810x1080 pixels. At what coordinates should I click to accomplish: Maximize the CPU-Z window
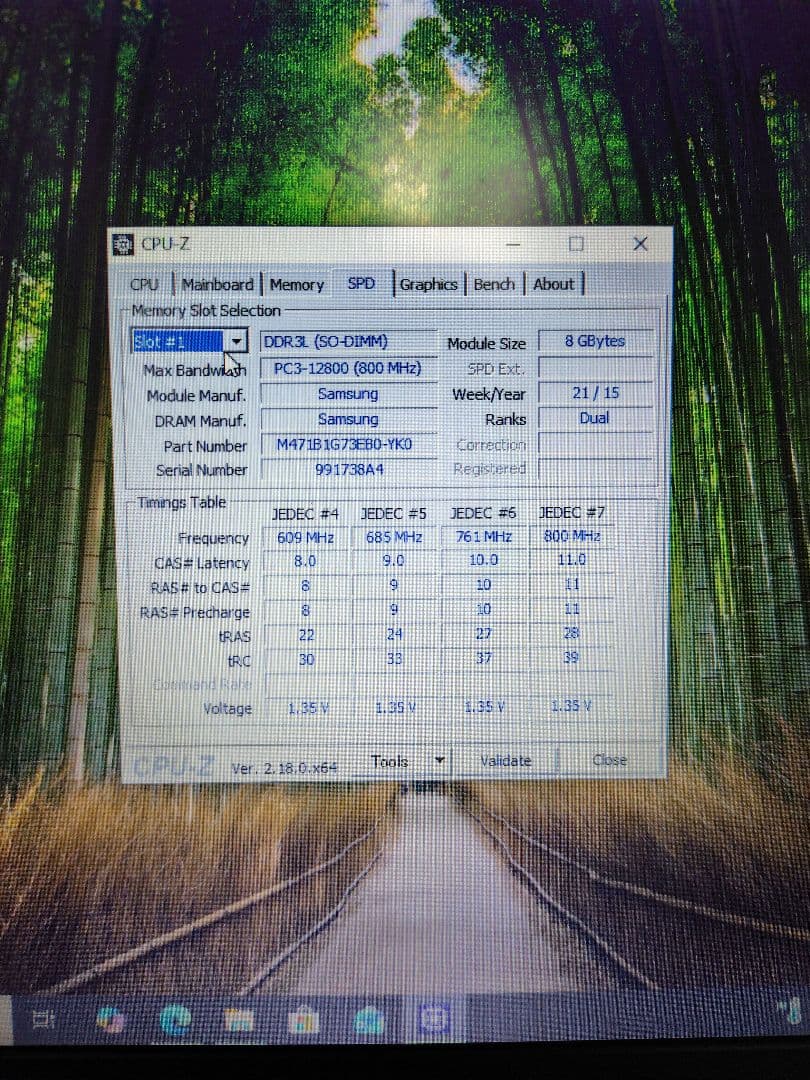576,244
